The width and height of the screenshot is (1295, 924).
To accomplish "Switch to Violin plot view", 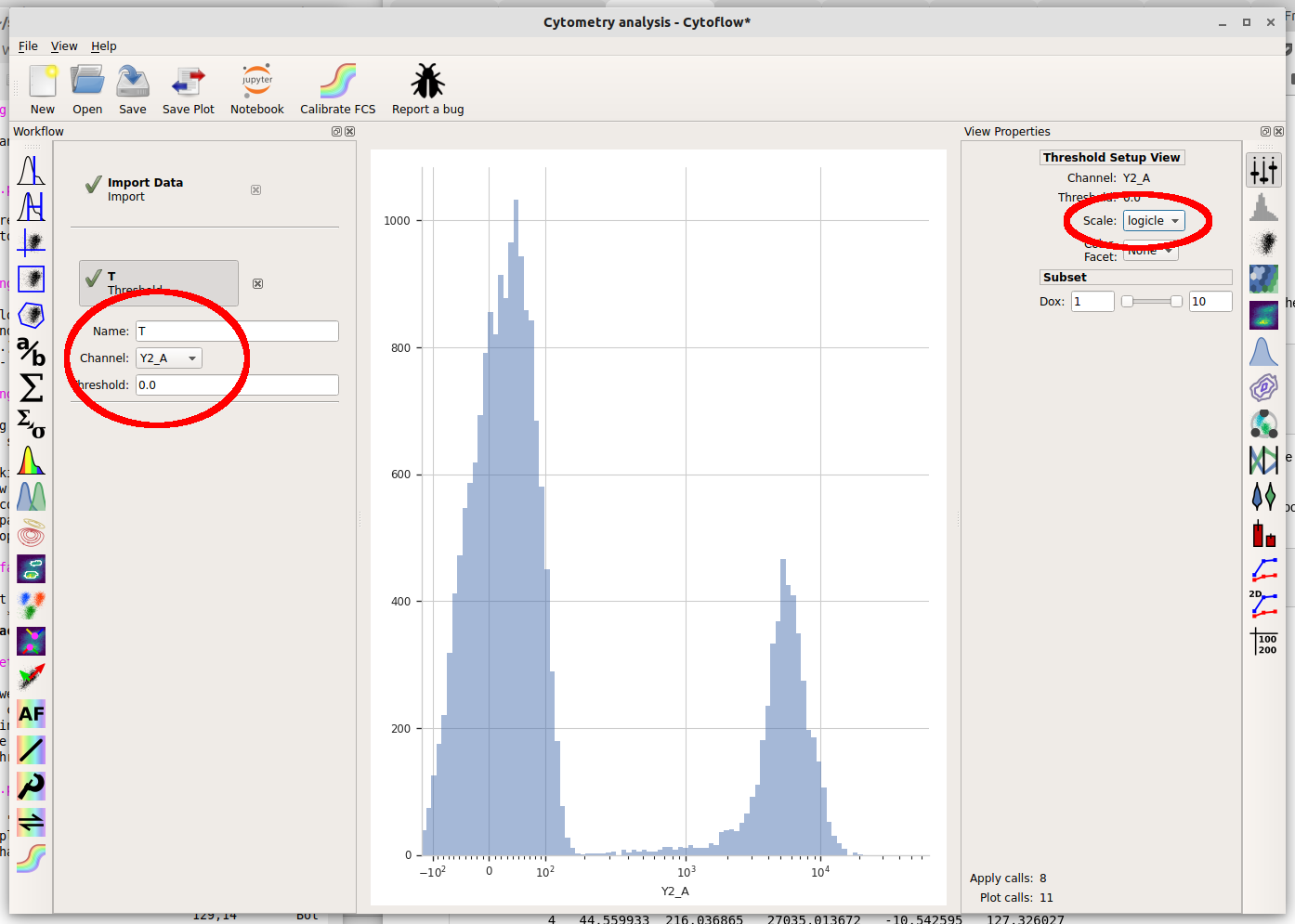I will pyautogui.click(x=1263, y=496).
